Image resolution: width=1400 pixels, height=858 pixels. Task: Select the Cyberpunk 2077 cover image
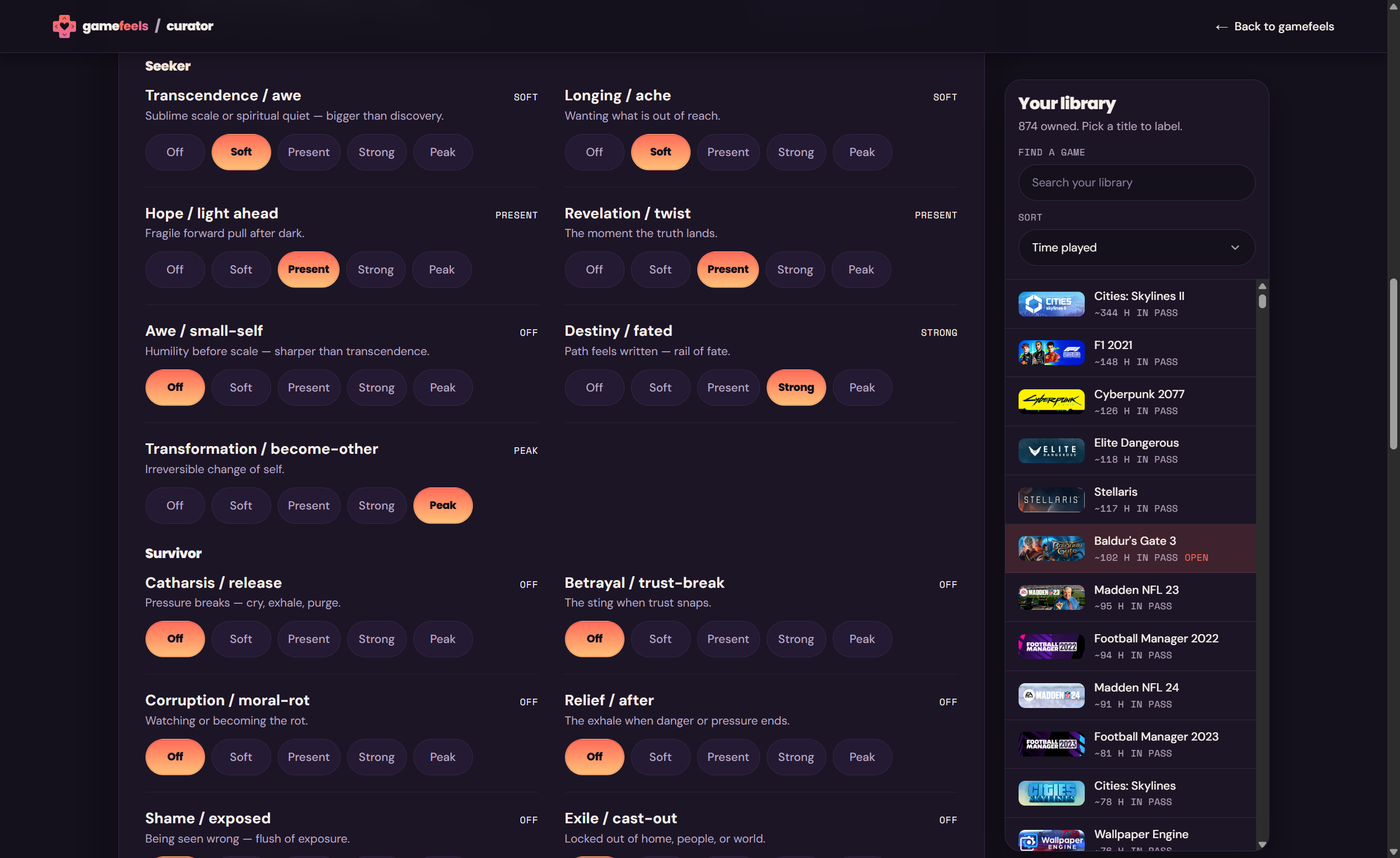(1051, 402)
